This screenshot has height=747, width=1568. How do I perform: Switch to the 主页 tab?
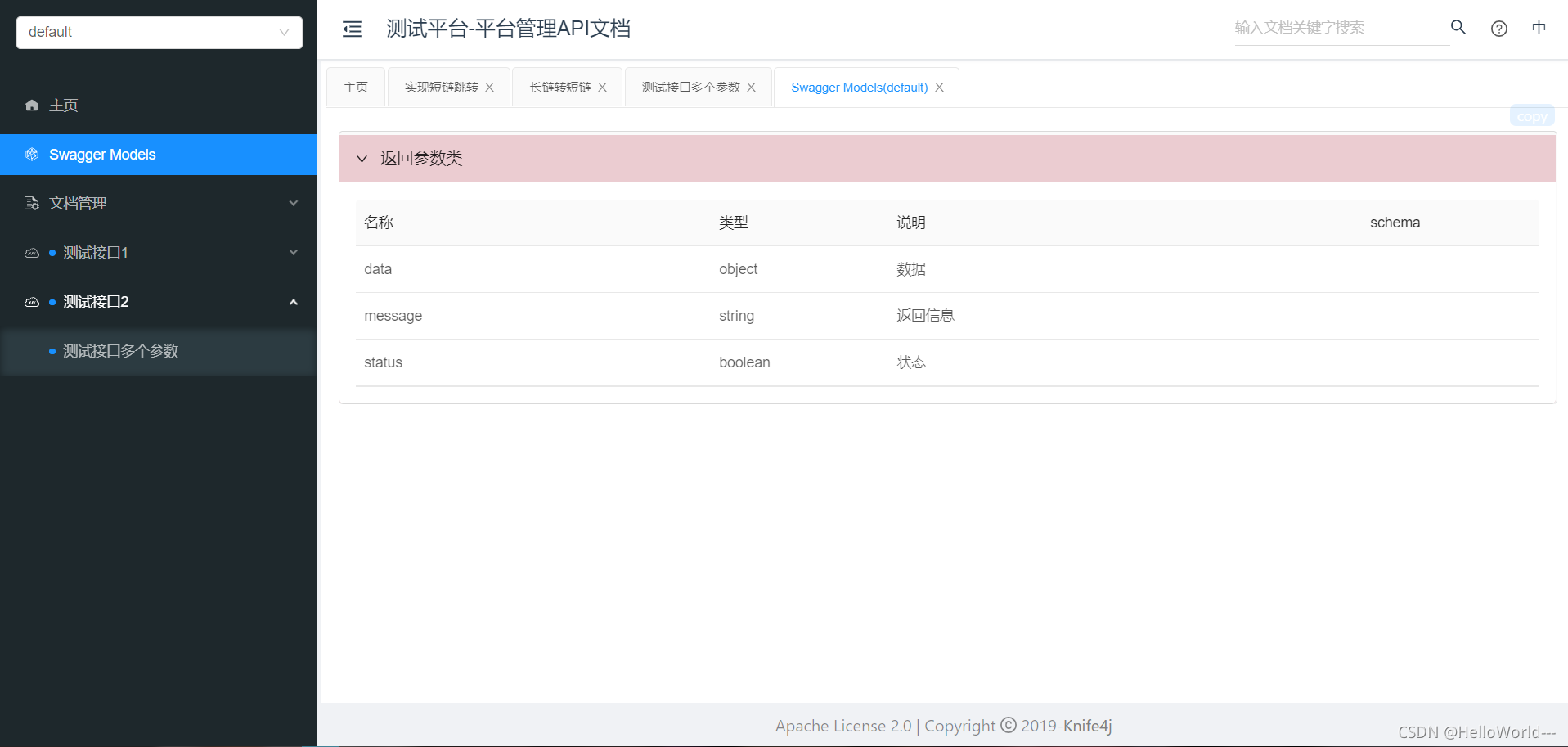tap(356, 88)
